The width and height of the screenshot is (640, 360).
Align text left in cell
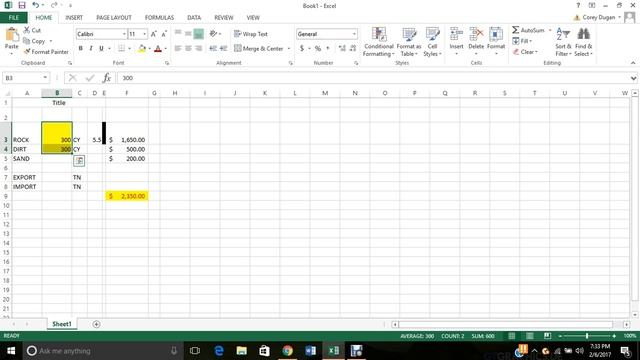click(x=178, y=49)
